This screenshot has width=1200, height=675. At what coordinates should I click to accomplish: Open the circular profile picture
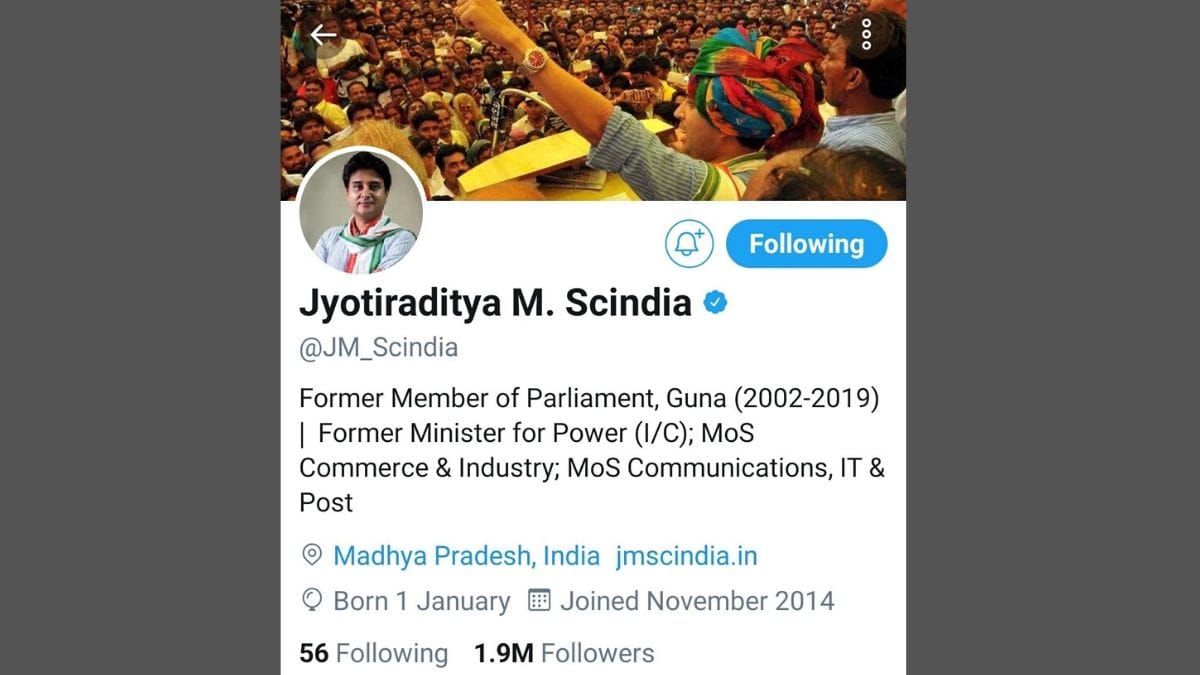click(361, 211)
